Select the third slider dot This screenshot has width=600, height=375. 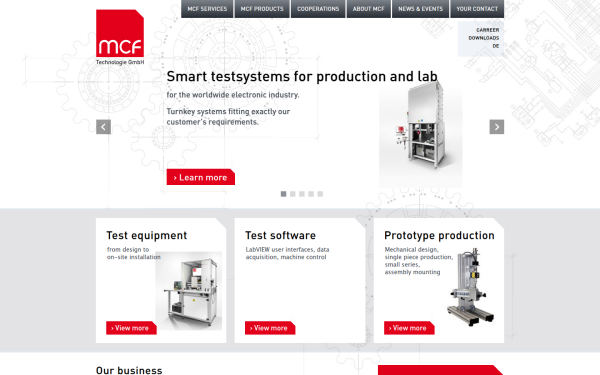click(x=302, y=194)
